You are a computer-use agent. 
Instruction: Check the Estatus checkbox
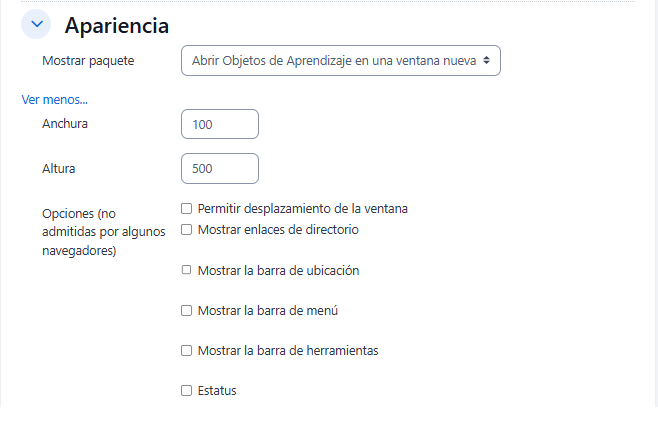tap(186, 391)
